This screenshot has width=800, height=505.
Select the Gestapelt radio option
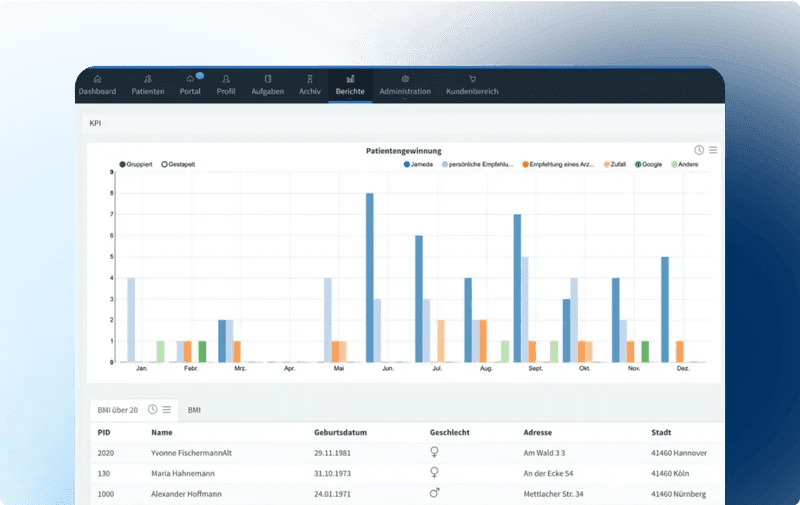165,164
